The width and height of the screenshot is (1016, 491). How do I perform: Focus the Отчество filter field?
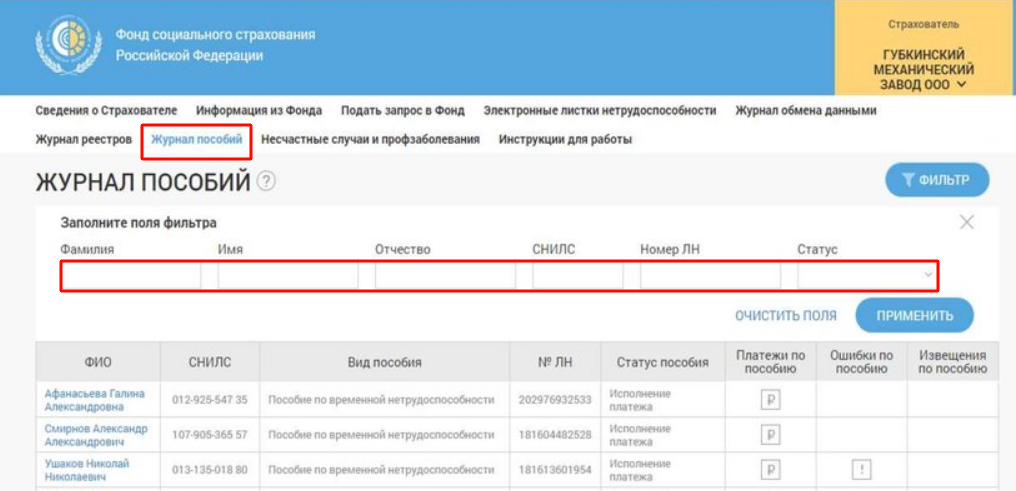click(446, 276)
